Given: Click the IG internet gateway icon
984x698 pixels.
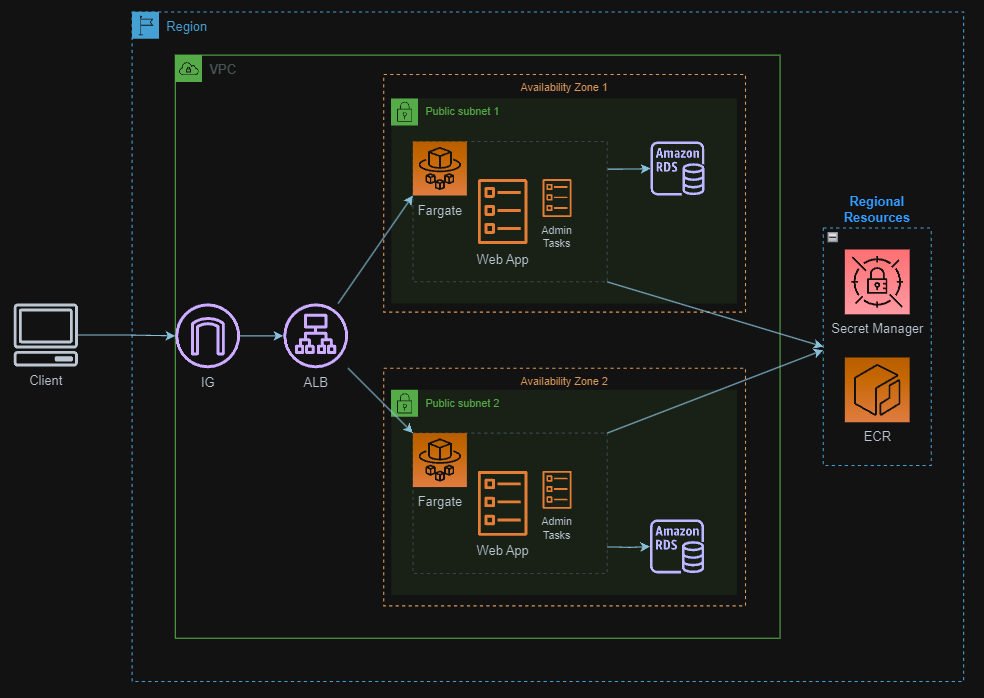Looking at the screenshot, I should pos(208,336).
